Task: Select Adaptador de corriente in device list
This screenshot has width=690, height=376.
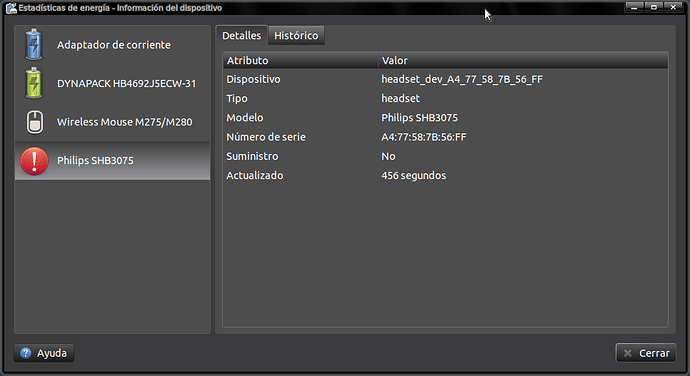Action: click(112, 44)
